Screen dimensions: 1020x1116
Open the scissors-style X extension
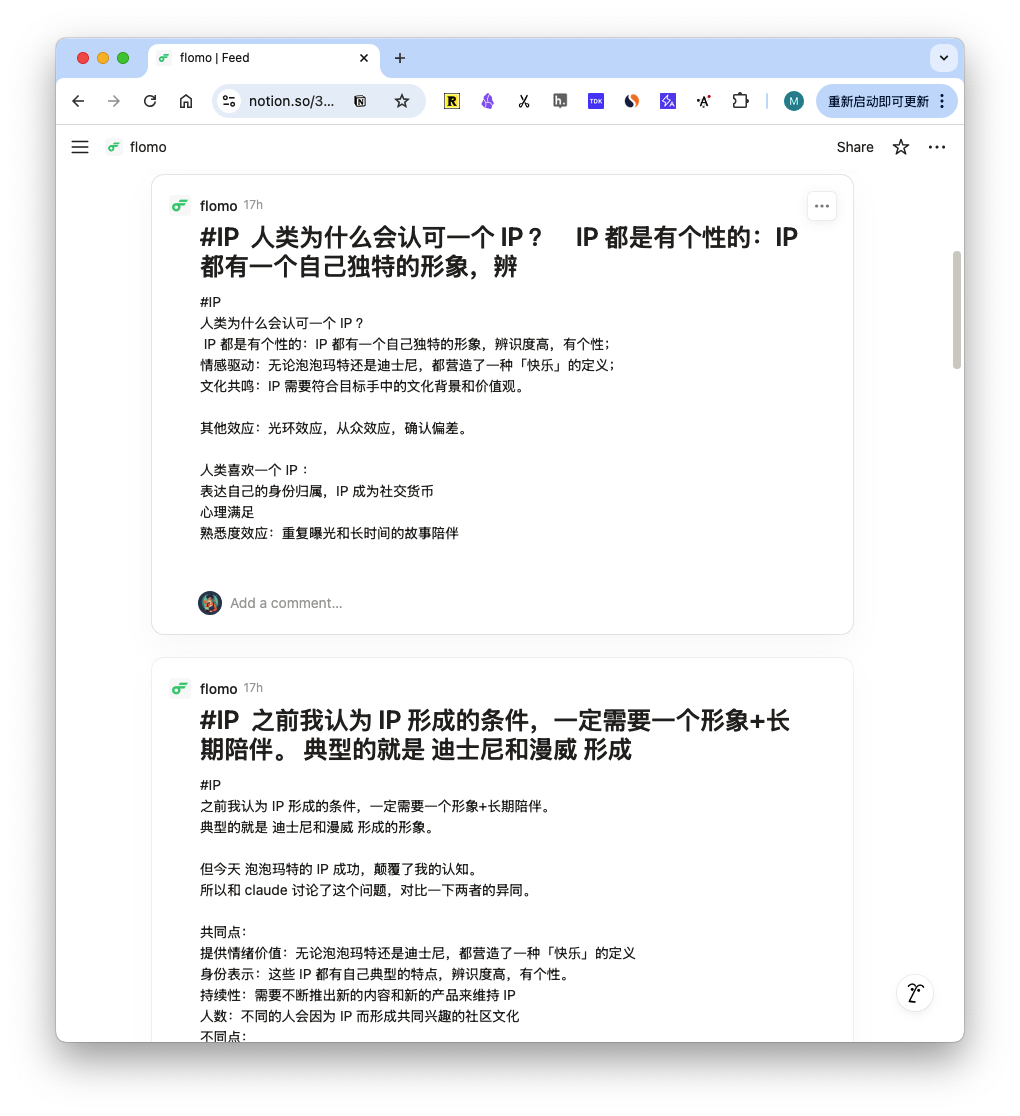tap(524, 101)
